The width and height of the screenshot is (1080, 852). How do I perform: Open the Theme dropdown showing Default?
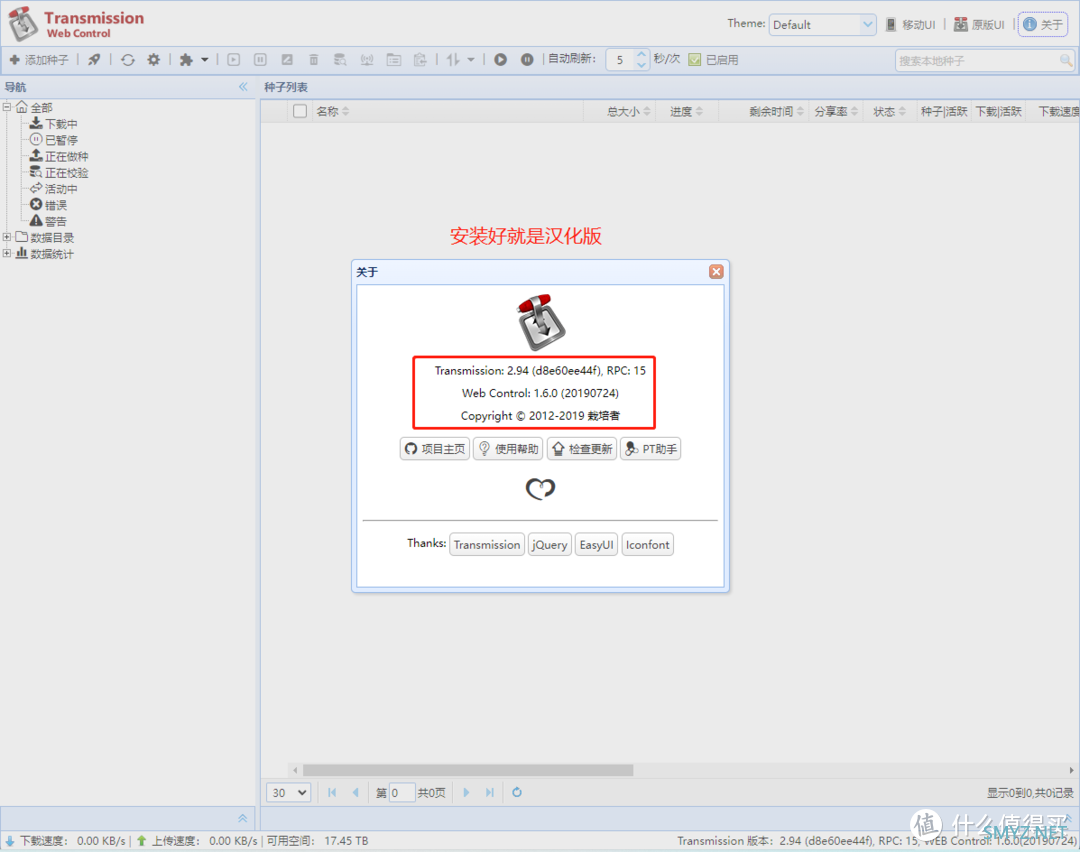(x=822, y=25)
